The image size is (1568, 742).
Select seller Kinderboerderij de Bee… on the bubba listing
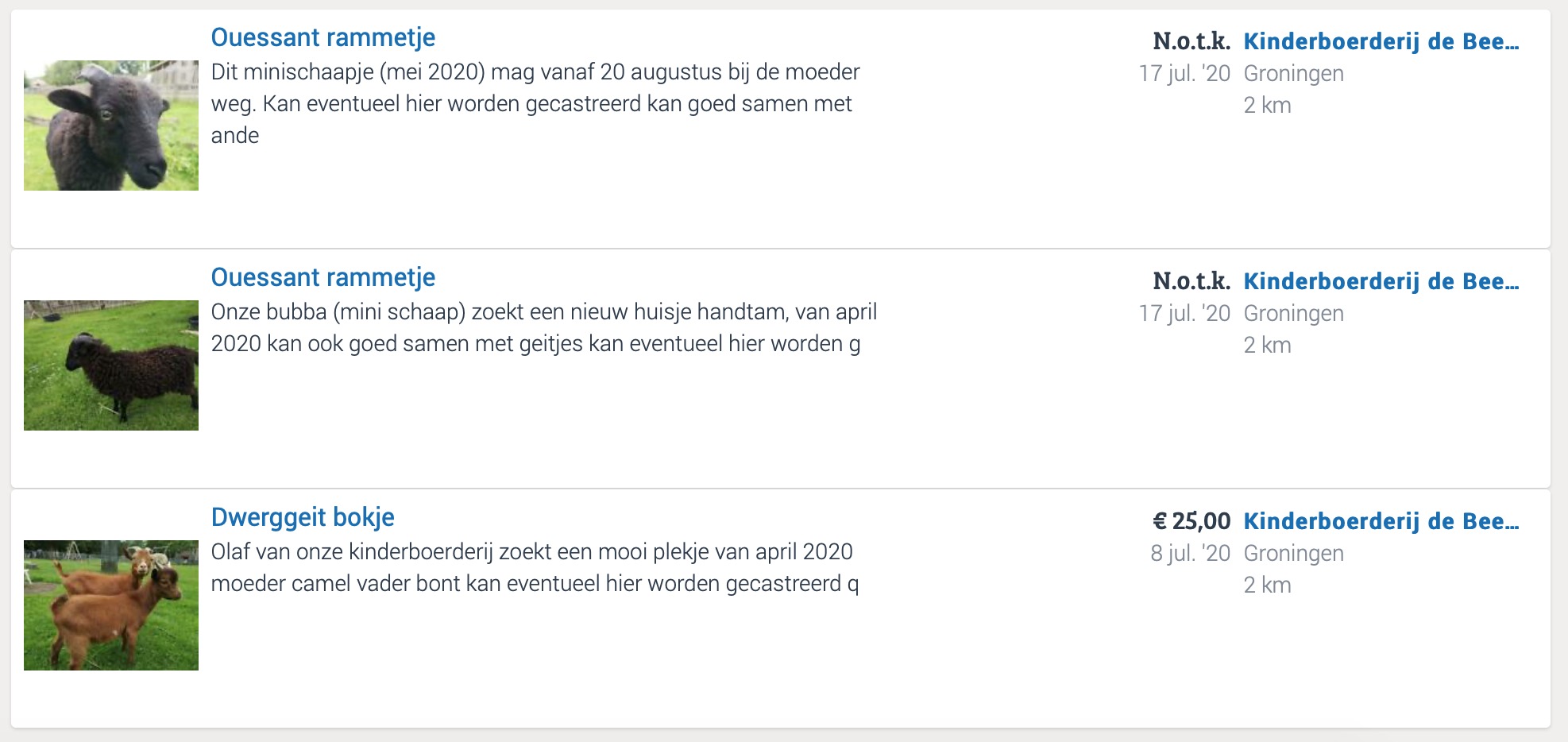pyautogui.click(x=1381, y=281)
